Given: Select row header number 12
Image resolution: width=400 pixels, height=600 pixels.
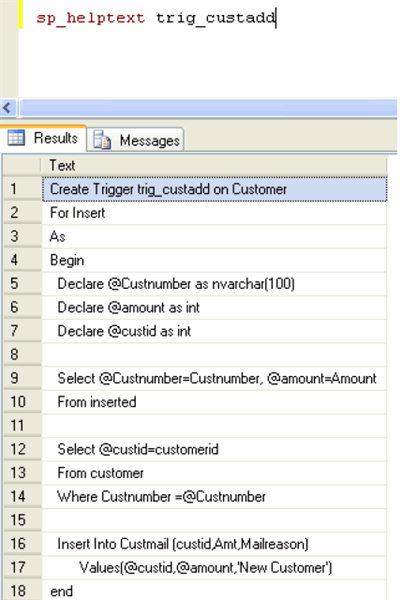Looking at the screenshot, I should pos(22,449).
